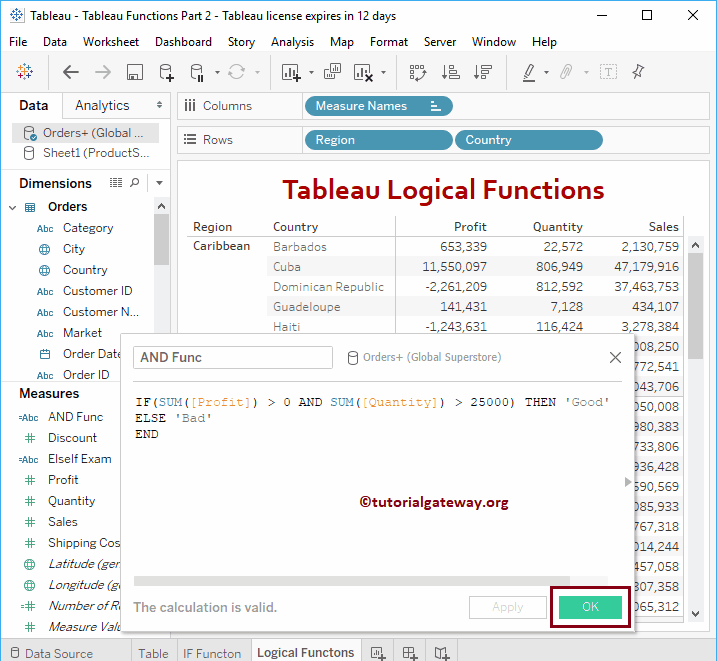Viewport: 717px width, 661px height.
Task: Click the down arrow of view scrollbar
Action: click(696, 614)
